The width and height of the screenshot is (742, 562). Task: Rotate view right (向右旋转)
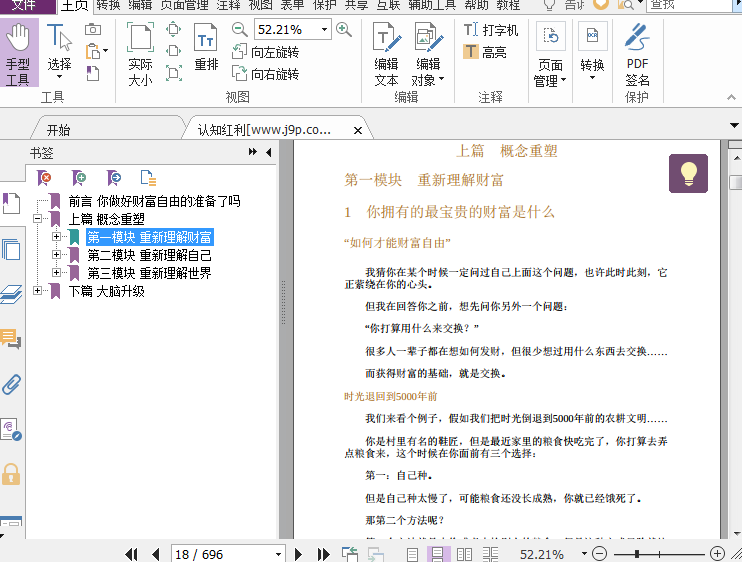[x=265, y=74]
